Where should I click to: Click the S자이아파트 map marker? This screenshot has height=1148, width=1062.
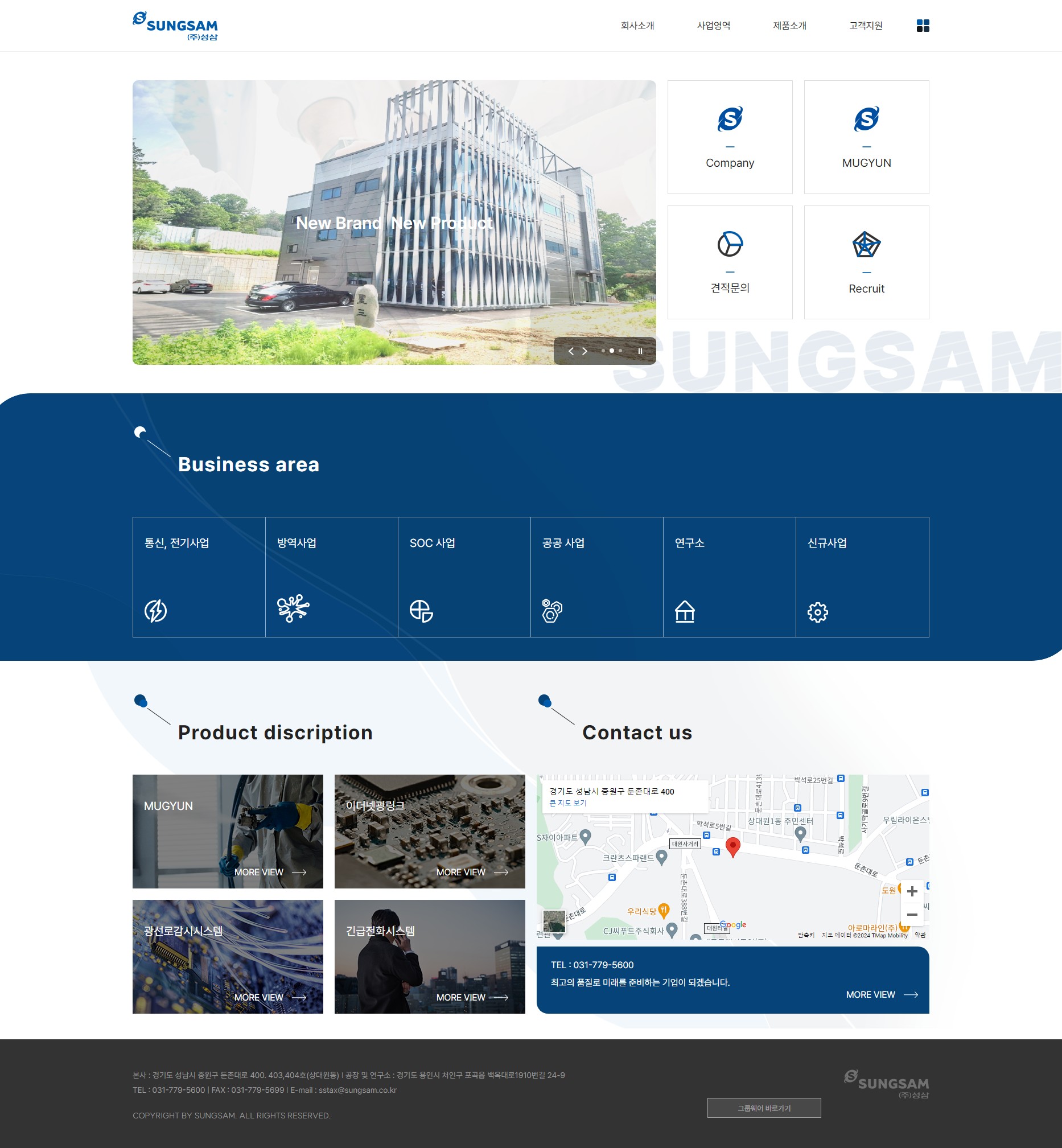[586, 837]
